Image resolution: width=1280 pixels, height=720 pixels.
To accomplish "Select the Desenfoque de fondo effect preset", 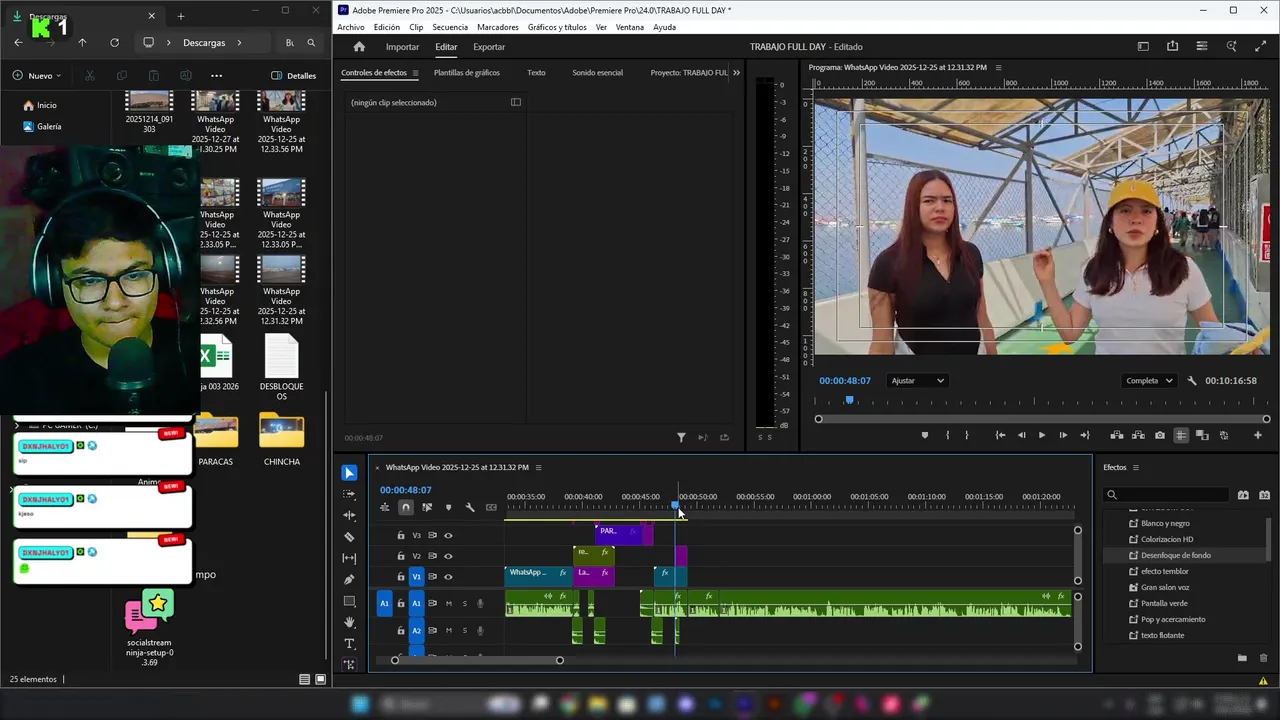I will click(1175, 555).
